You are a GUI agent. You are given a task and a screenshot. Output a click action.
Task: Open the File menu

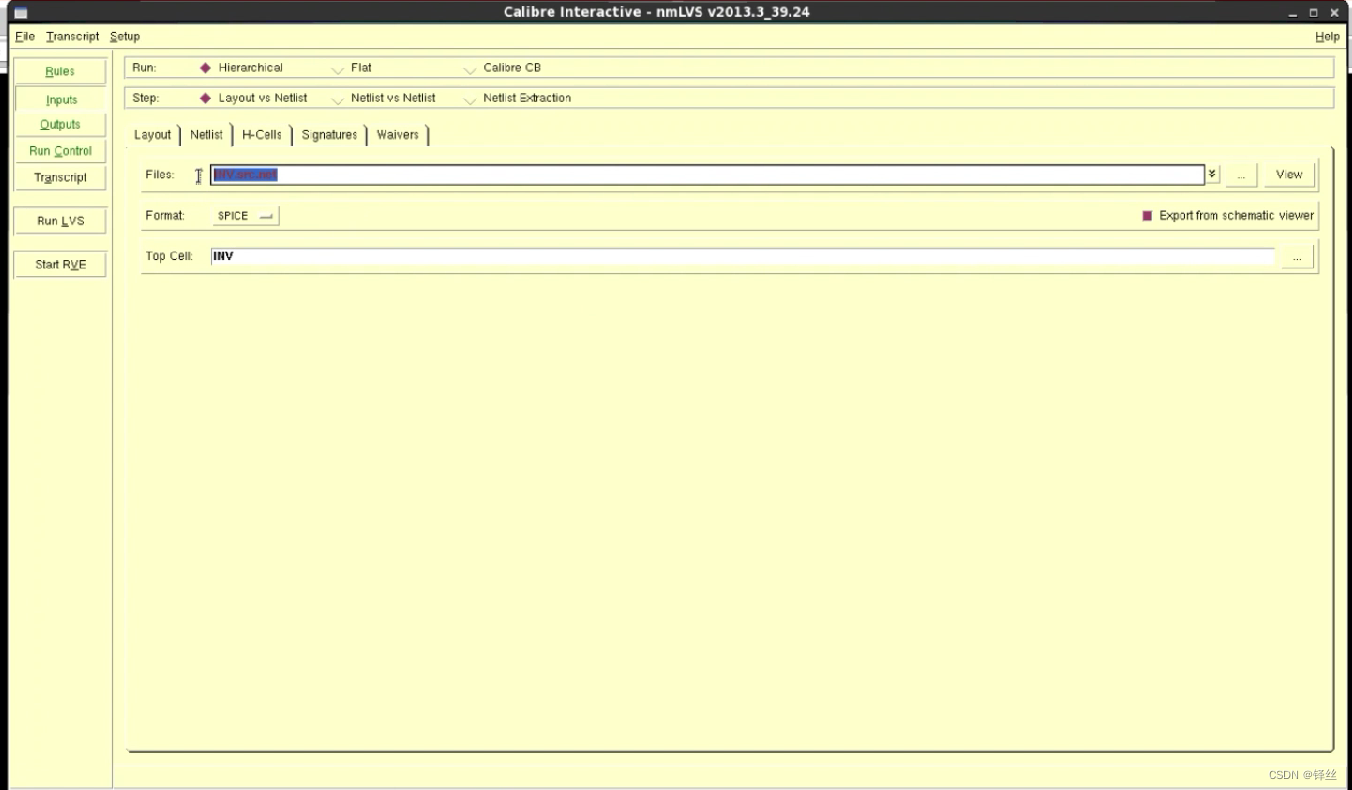click(x=25, y=36)
